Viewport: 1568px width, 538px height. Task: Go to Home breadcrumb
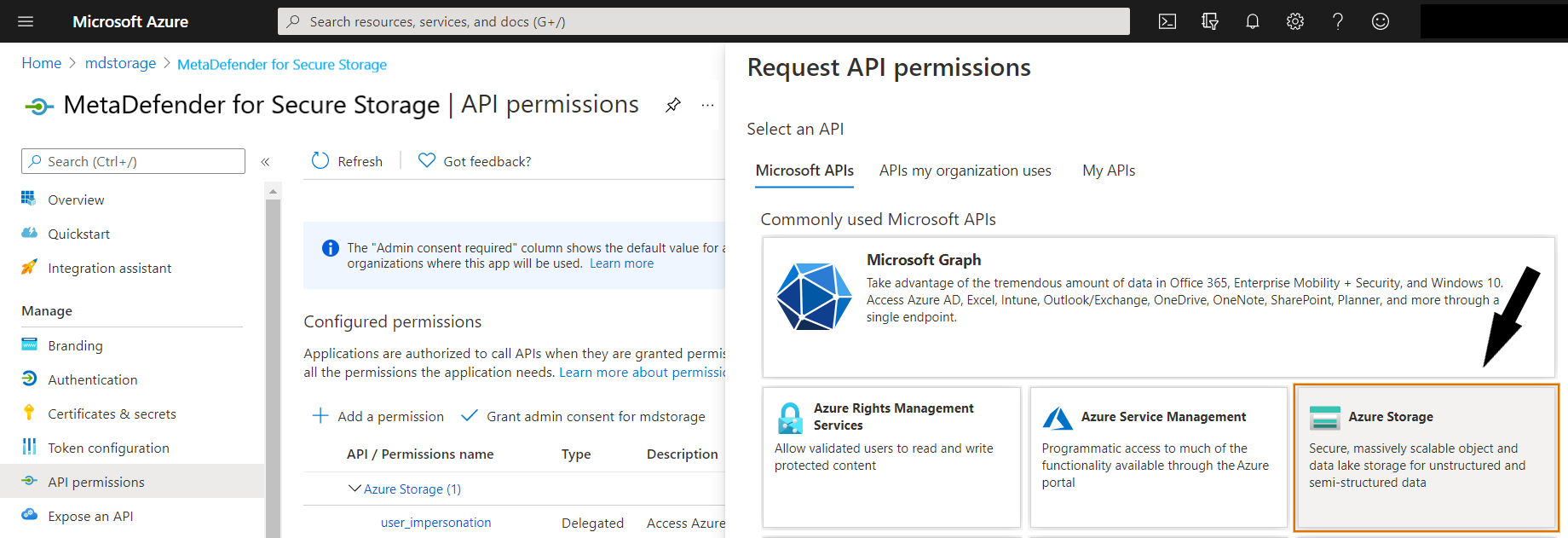[x=41, y=64]
